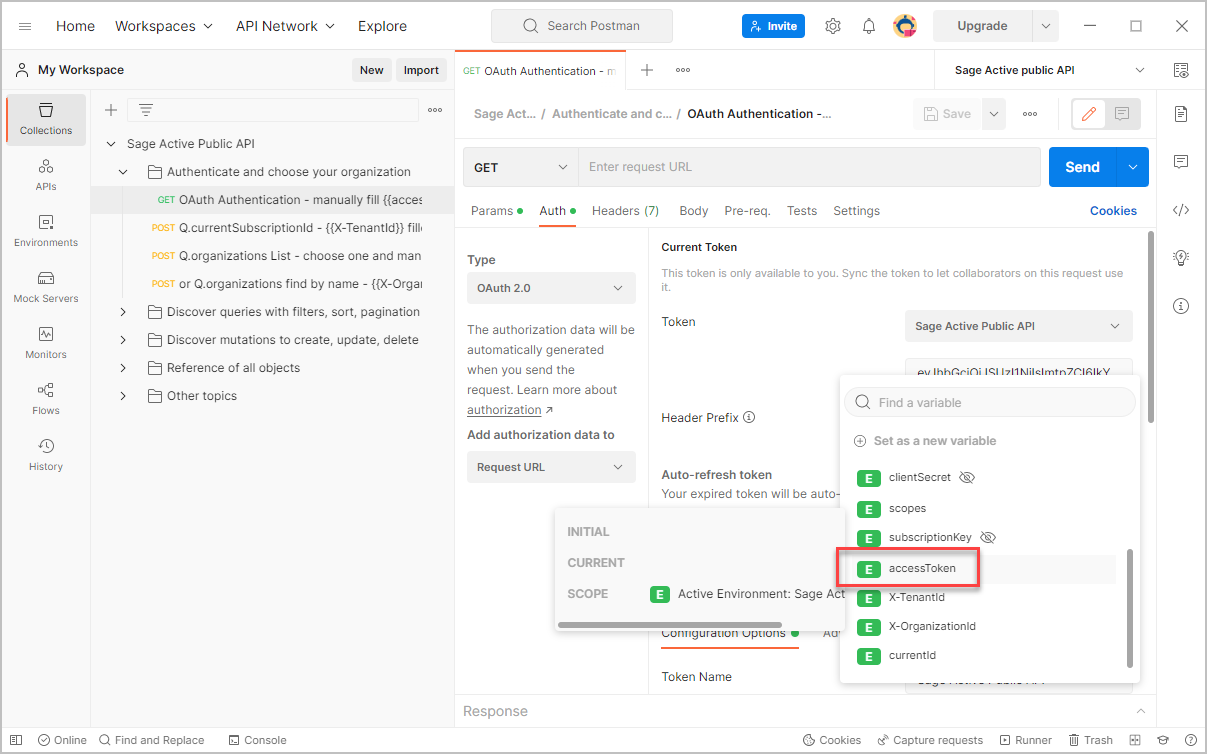Image resolution: width=1207 pixels, height=754 pixels.
Task: Open the Comments right sidebar icon
Action: [x=1181, y=162]
